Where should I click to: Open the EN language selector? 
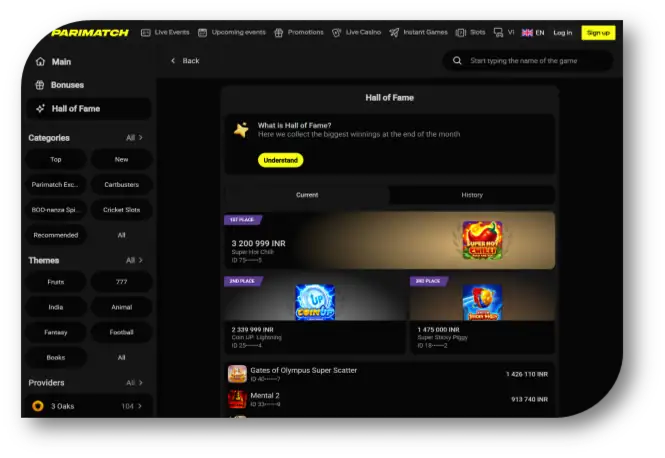click(x=533, y=33)
